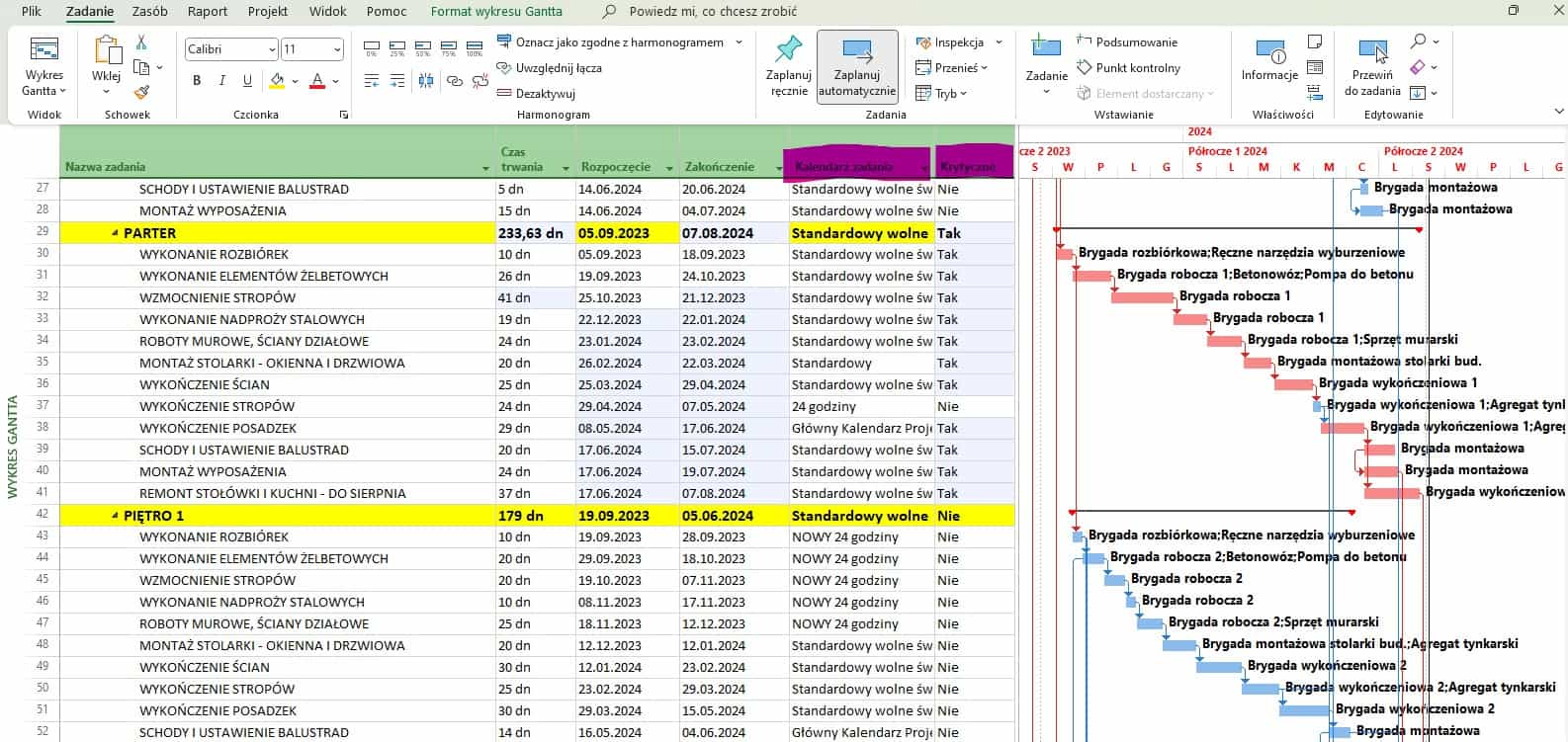The width and height of the screenshot is (1568, 742).
Task: Open the Calibri font name dropdown
Action: click(x=272, y=49)
